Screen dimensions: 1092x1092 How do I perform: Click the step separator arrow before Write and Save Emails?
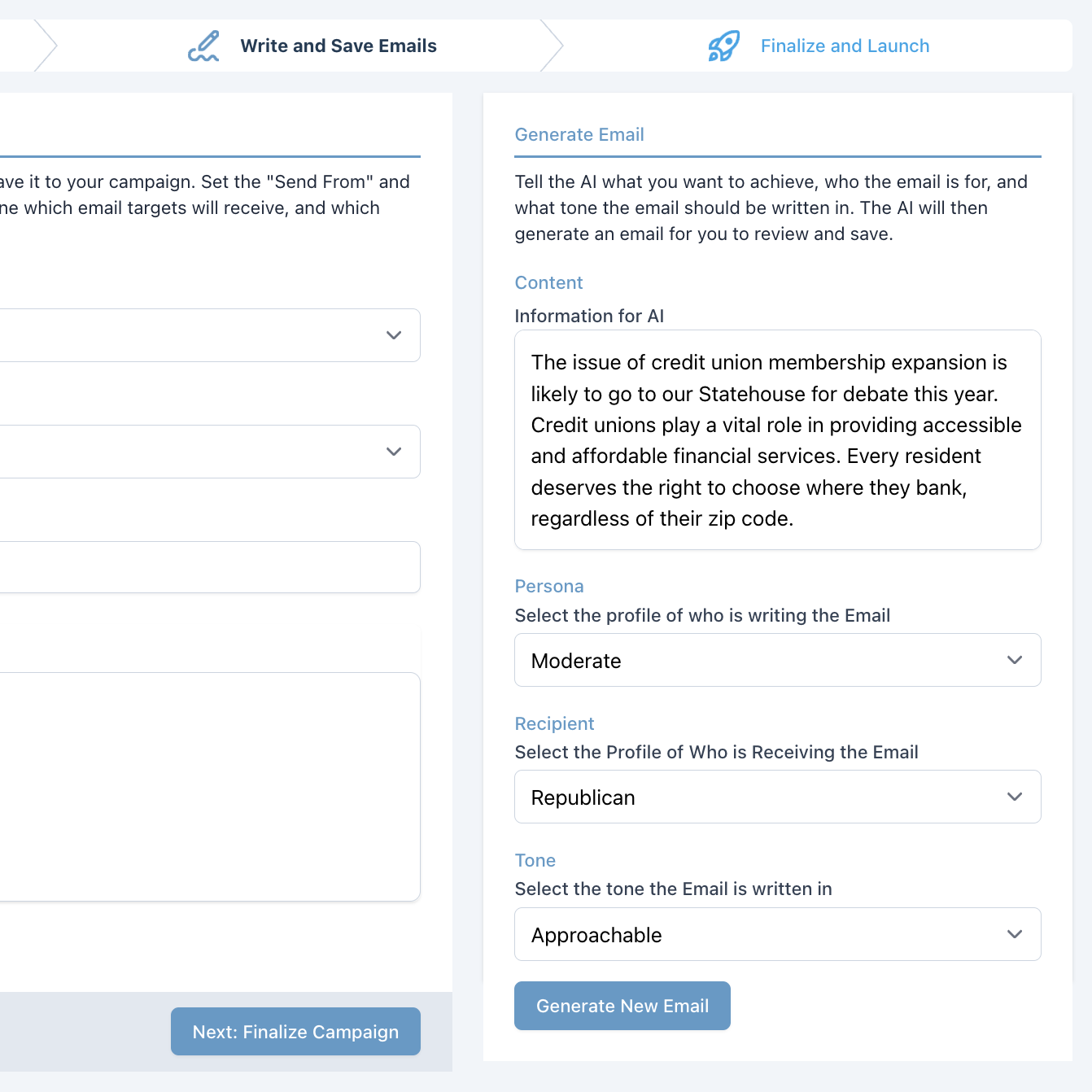point(46,46)
